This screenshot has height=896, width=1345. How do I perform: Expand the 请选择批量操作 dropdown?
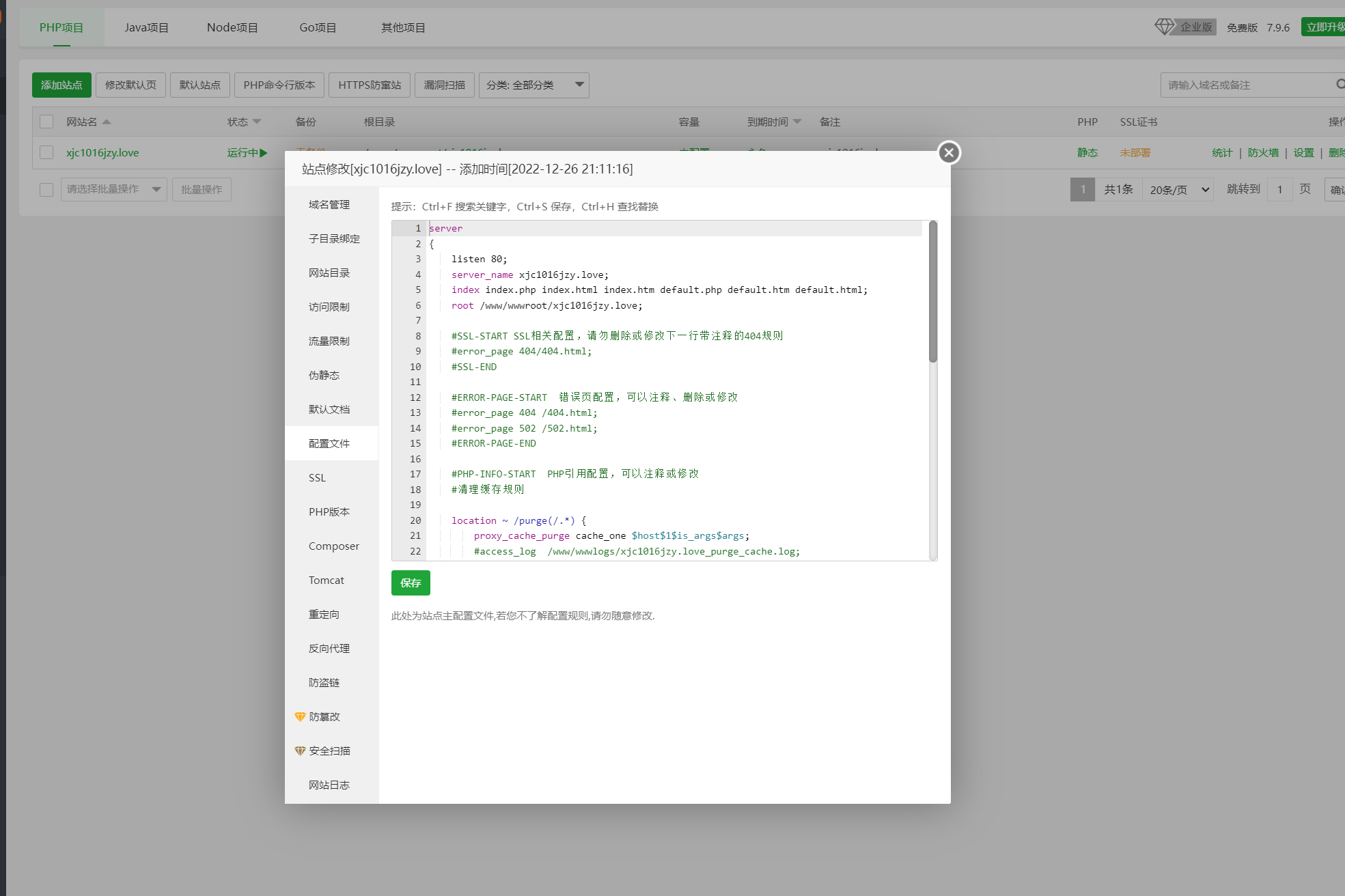tap(114, 189)
